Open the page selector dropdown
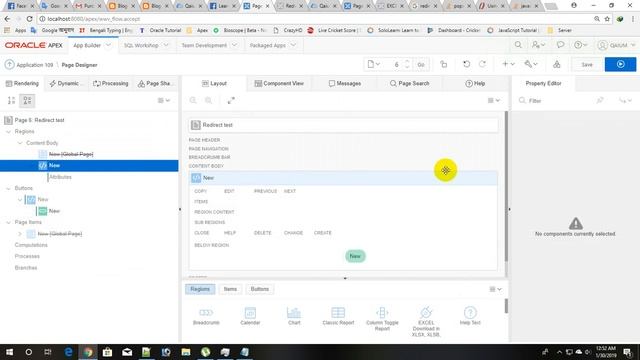Viewport: 640px width, 360px height. 373,64
